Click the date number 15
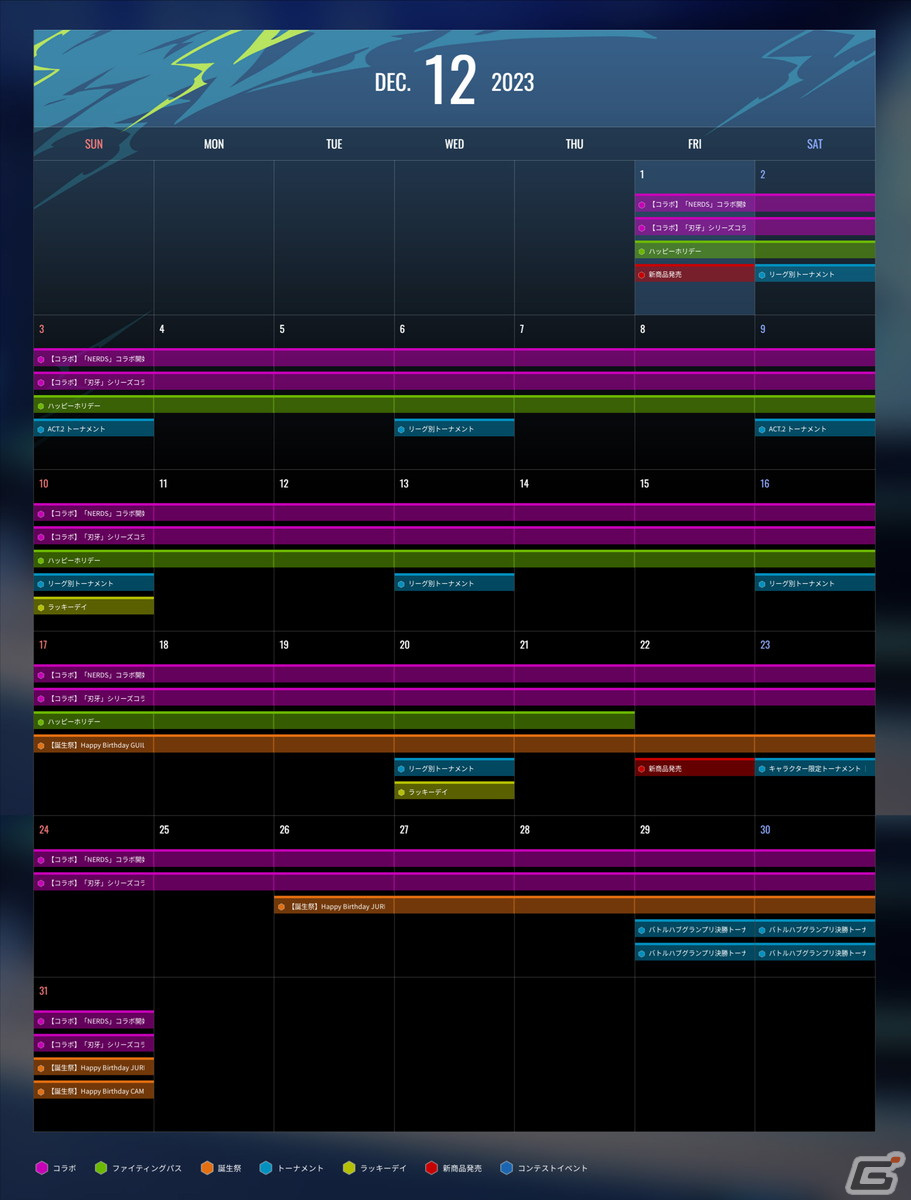 (644, 484)
